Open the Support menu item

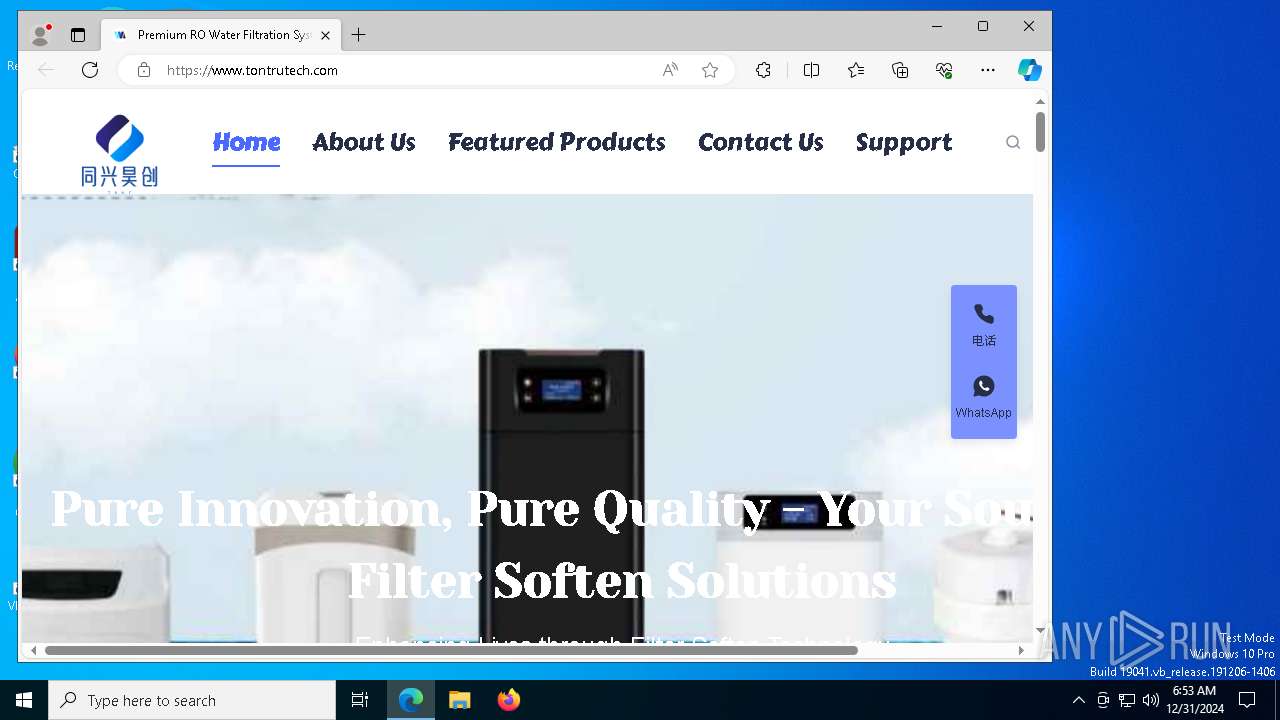click(x=904, y=142)
